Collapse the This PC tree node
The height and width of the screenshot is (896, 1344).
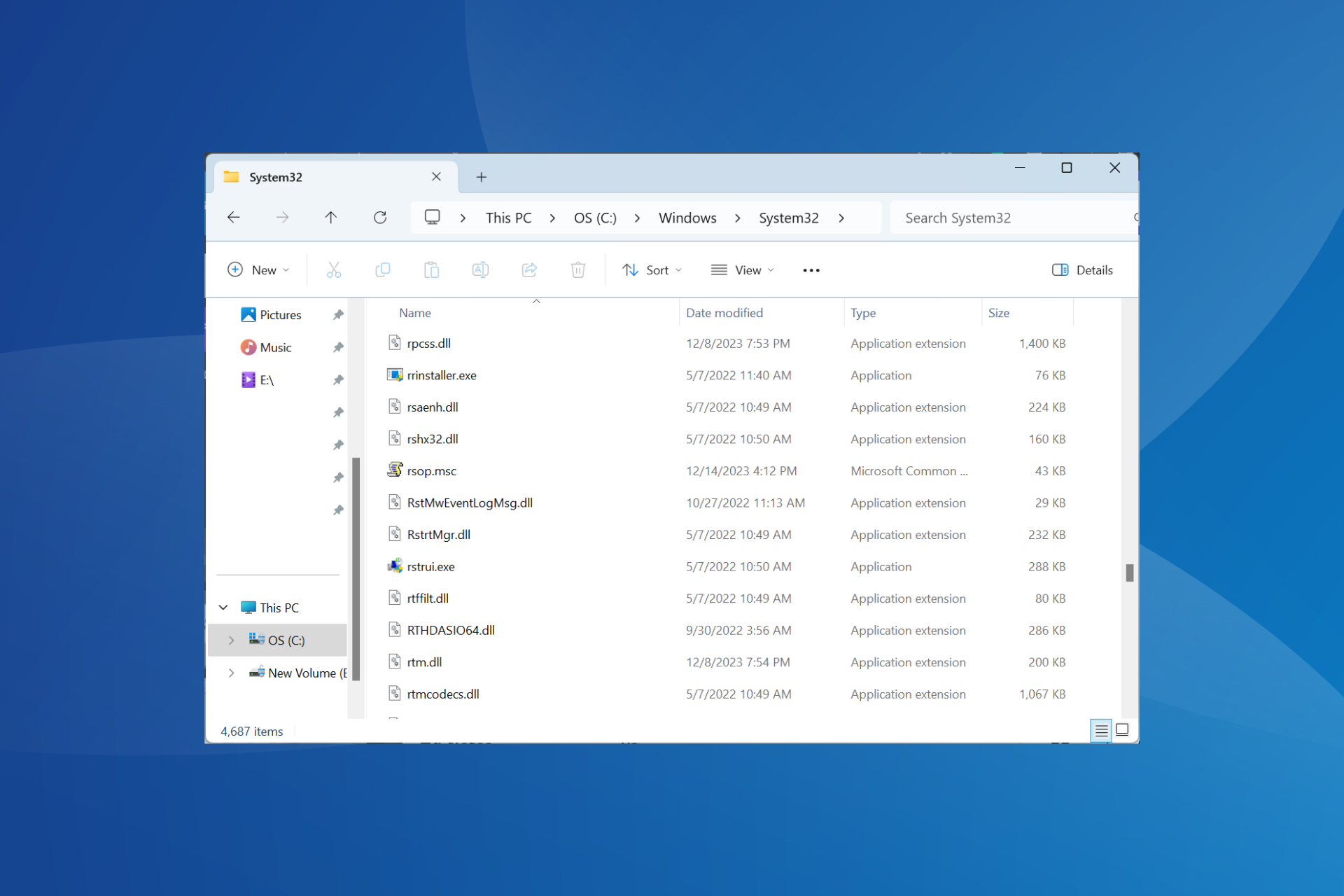point(223,608)
